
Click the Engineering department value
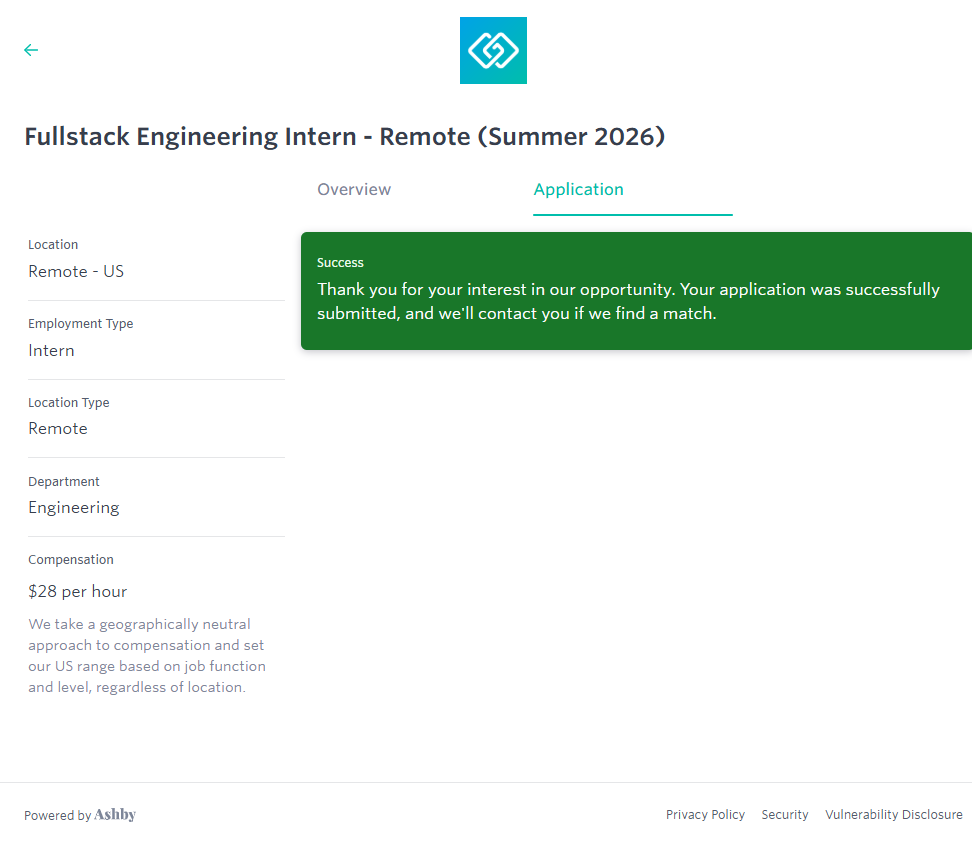pos(74,507)
